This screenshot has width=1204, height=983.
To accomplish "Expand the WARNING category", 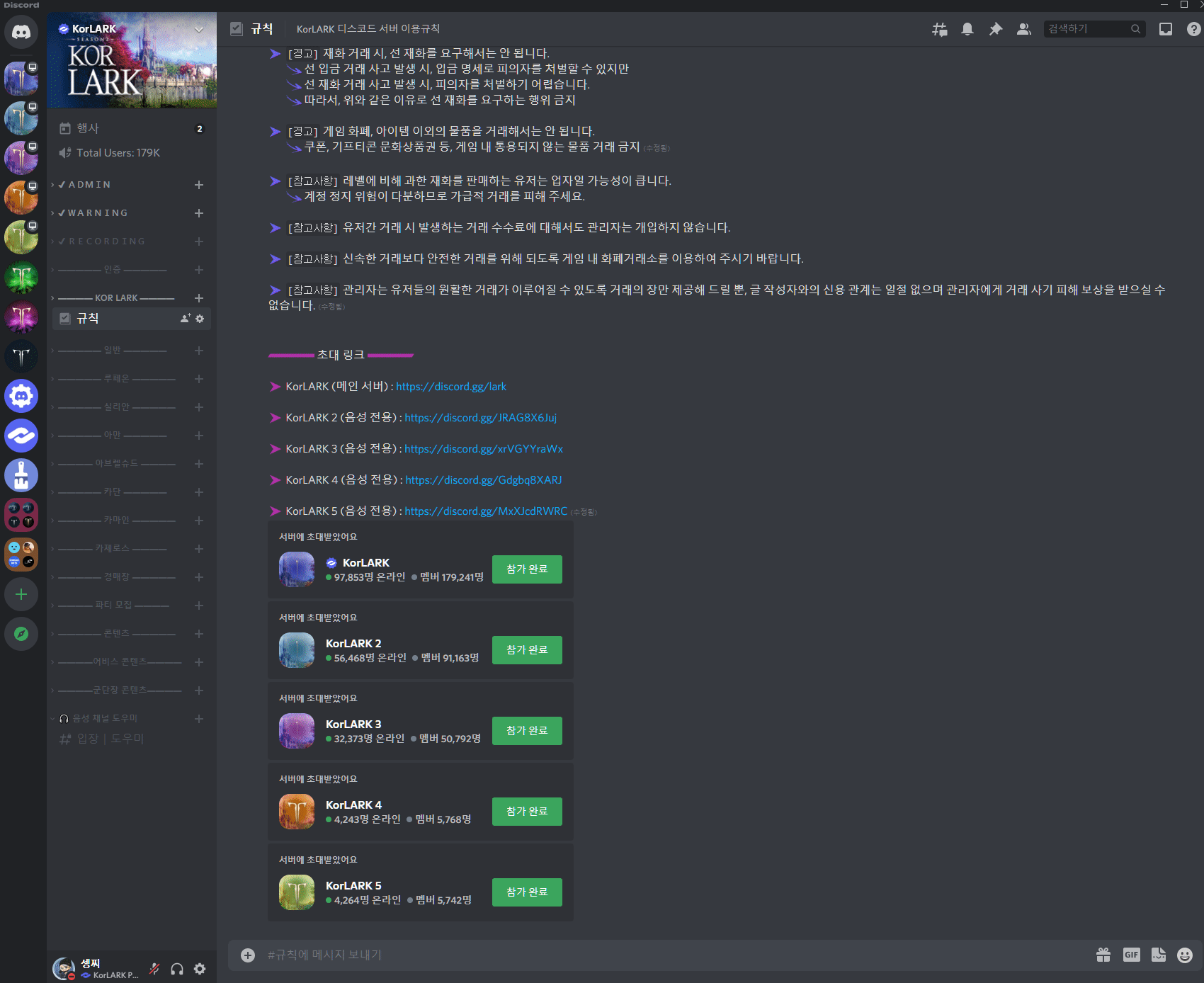I will [x=98, y=213].
